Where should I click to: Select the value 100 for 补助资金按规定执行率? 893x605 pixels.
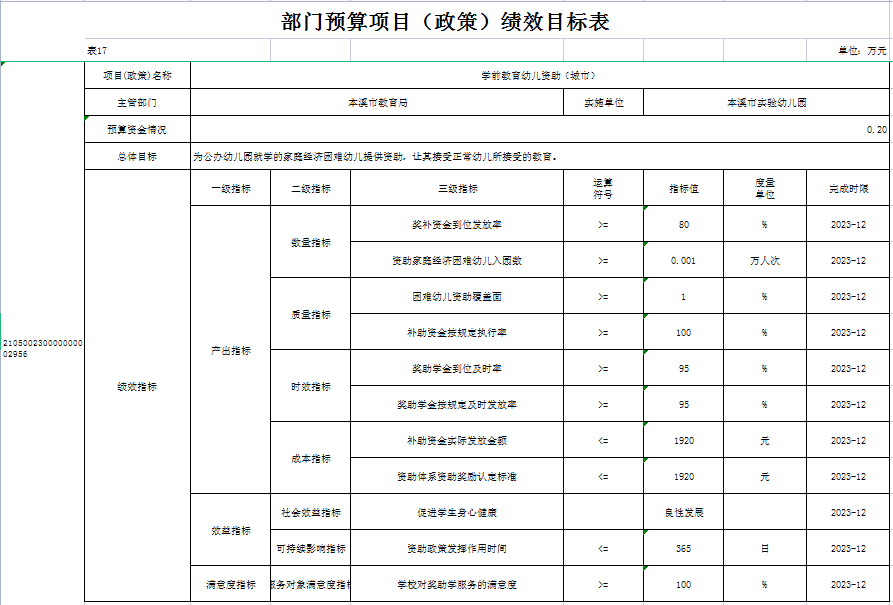pos(683,332)
